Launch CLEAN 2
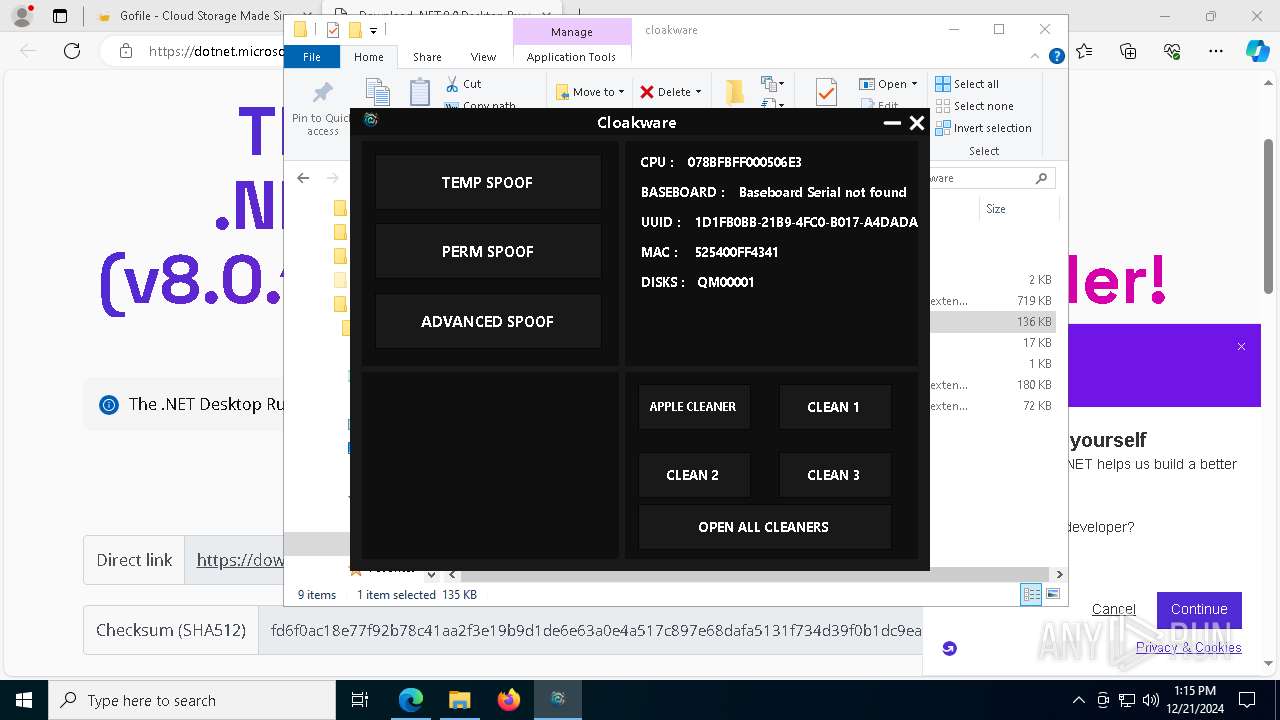Image resolution: width=1280 pixels, height=720 pixels. (693, 475)
